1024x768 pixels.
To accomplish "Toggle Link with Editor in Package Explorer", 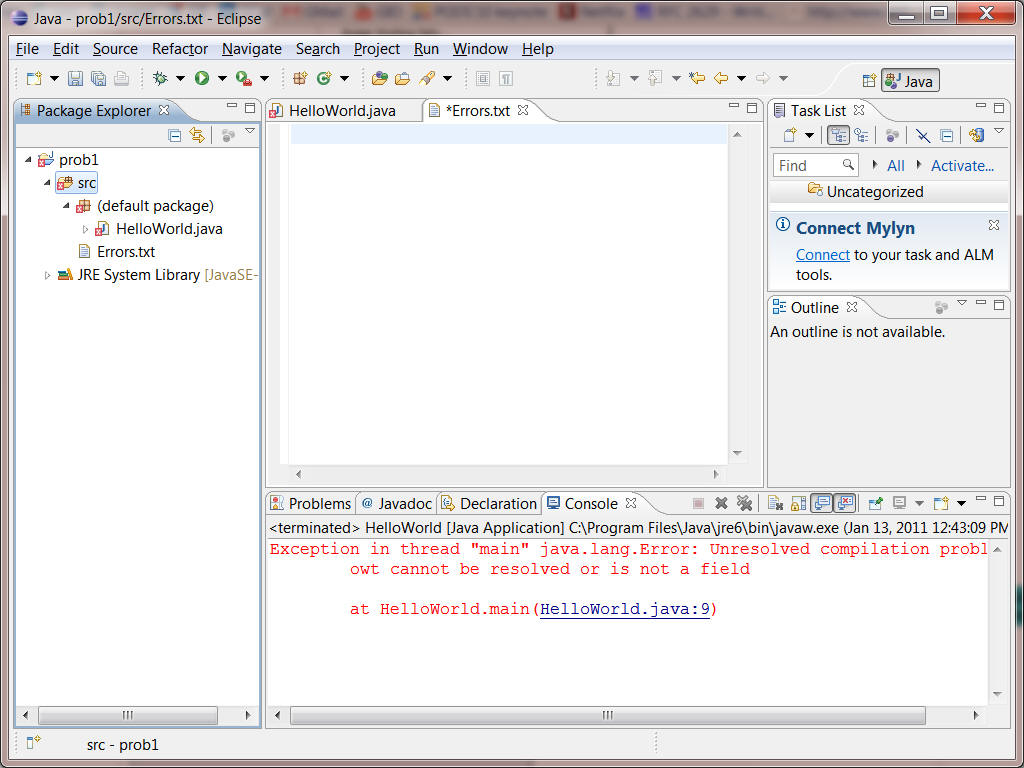I will tap(197, 135).
